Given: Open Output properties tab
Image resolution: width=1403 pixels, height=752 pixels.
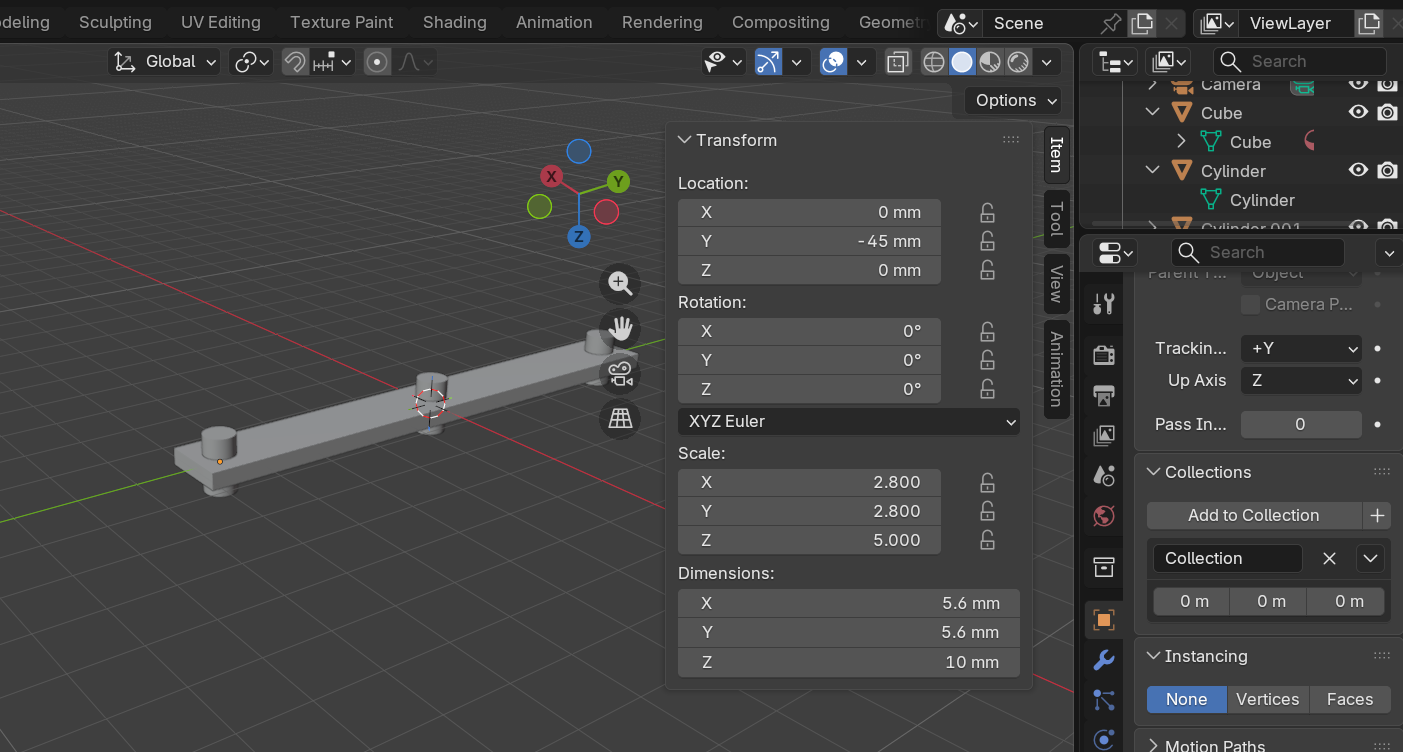Looking at the screenshot, I should (x=1104, y=395).
